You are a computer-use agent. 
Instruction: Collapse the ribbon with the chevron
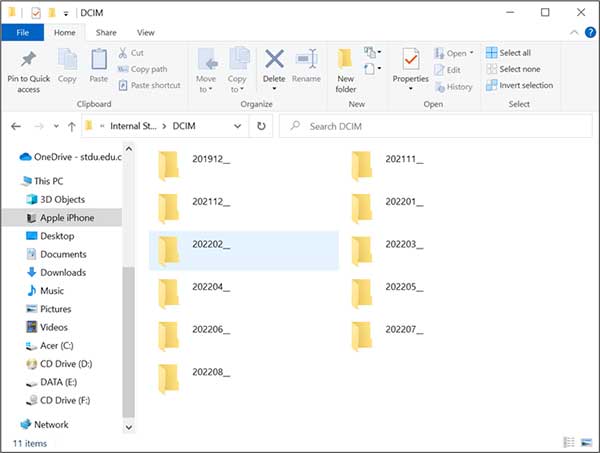pyautogui.click(x=574, y=33)
